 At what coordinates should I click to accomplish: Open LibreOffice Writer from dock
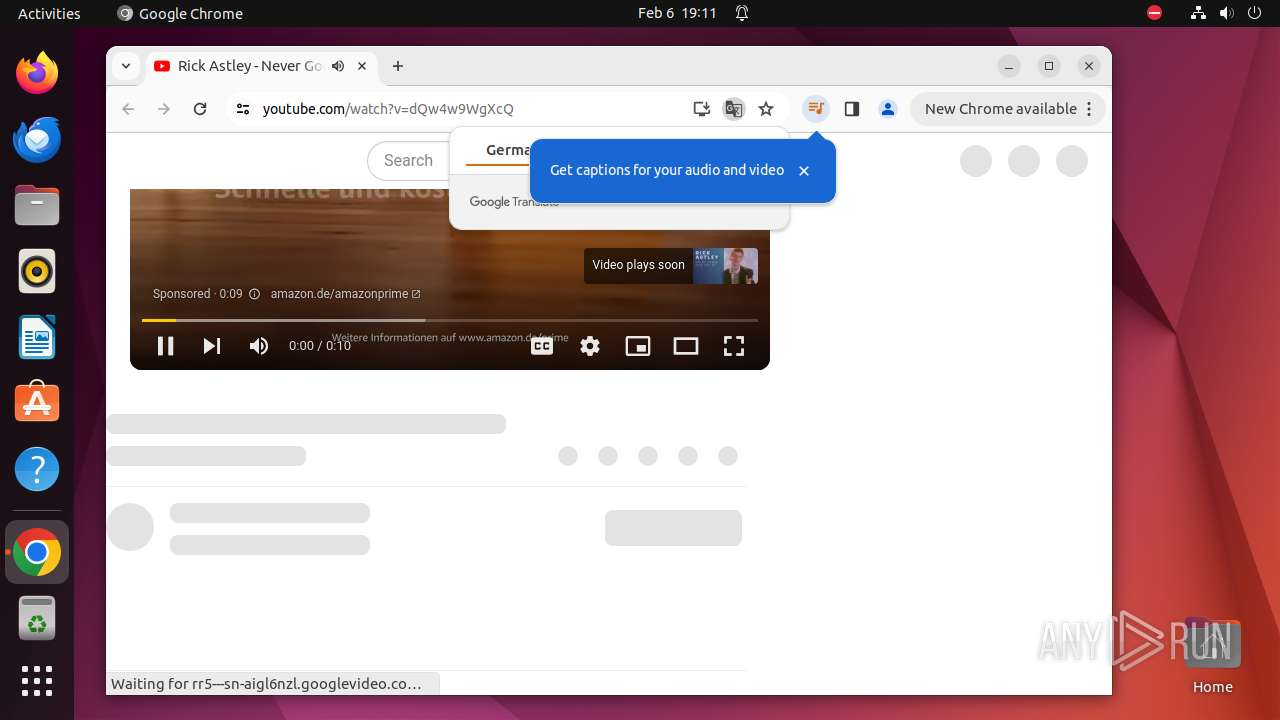[37, 337]
